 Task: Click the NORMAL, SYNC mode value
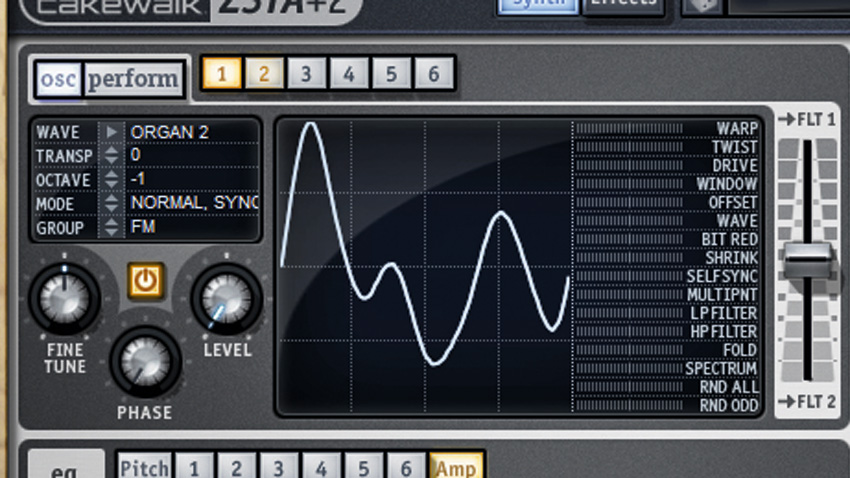(195, 203)
